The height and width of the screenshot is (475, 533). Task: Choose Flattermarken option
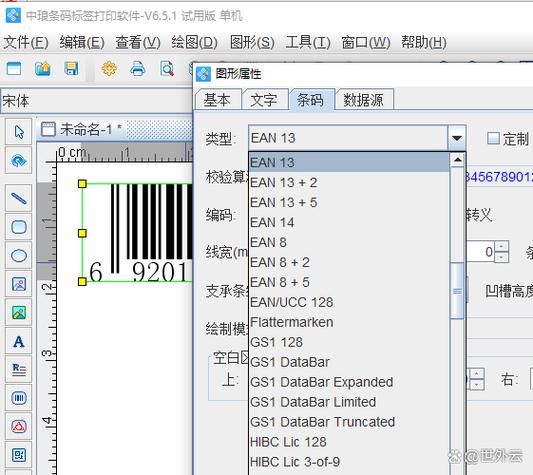coord(349,322)
